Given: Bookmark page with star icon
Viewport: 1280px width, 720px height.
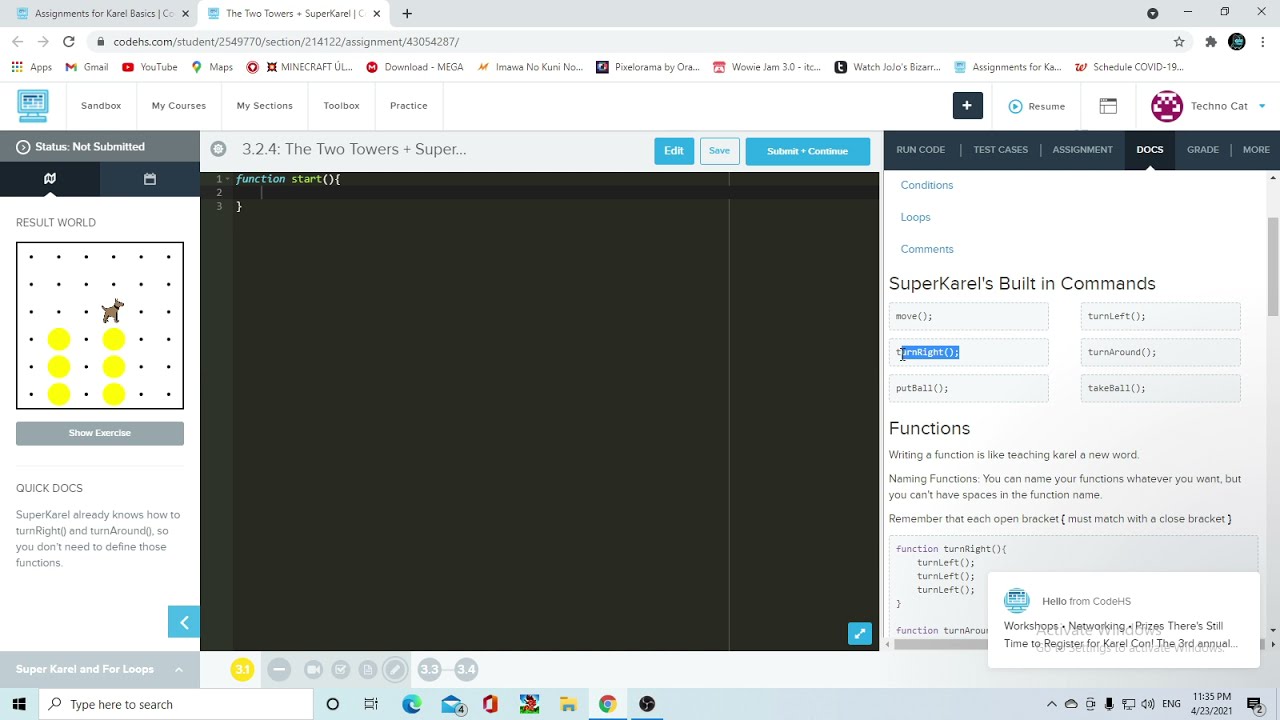Looking at the screenshot, I should [1179, 41].
